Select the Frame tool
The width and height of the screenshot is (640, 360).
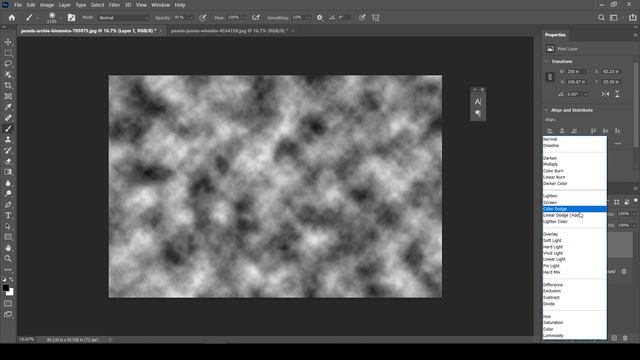[8, 96]
